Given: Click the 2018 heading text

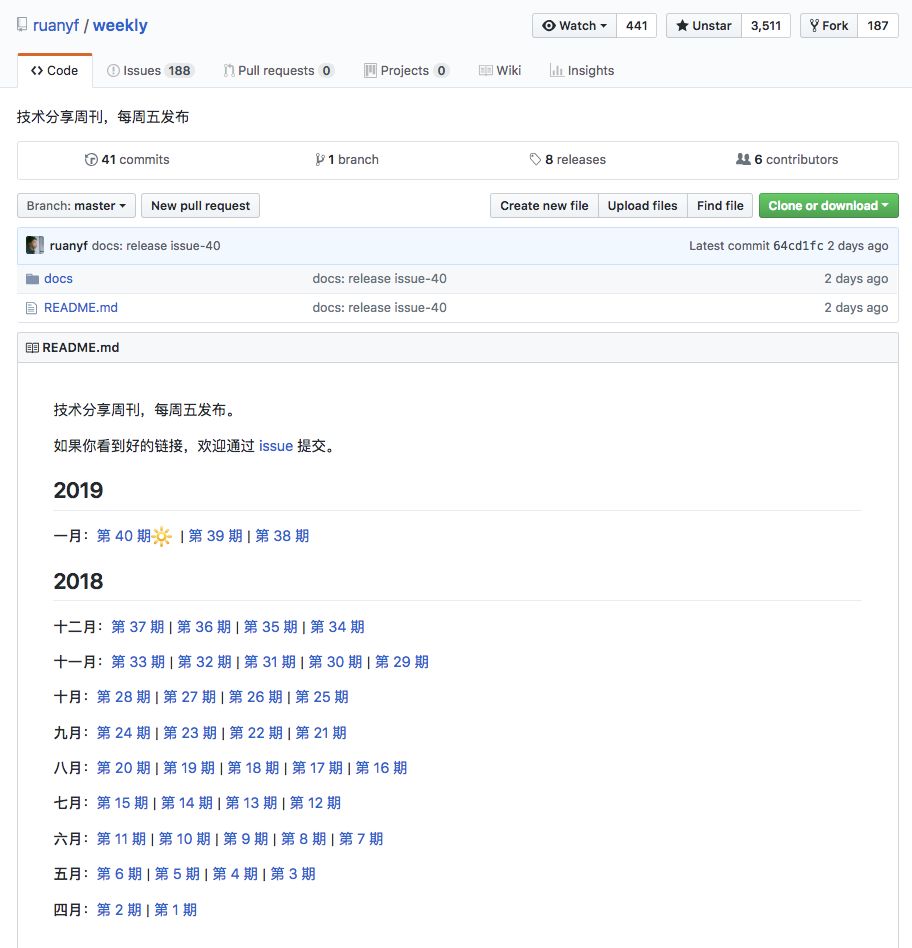Looking at the screenshot, I should [78, 582].
